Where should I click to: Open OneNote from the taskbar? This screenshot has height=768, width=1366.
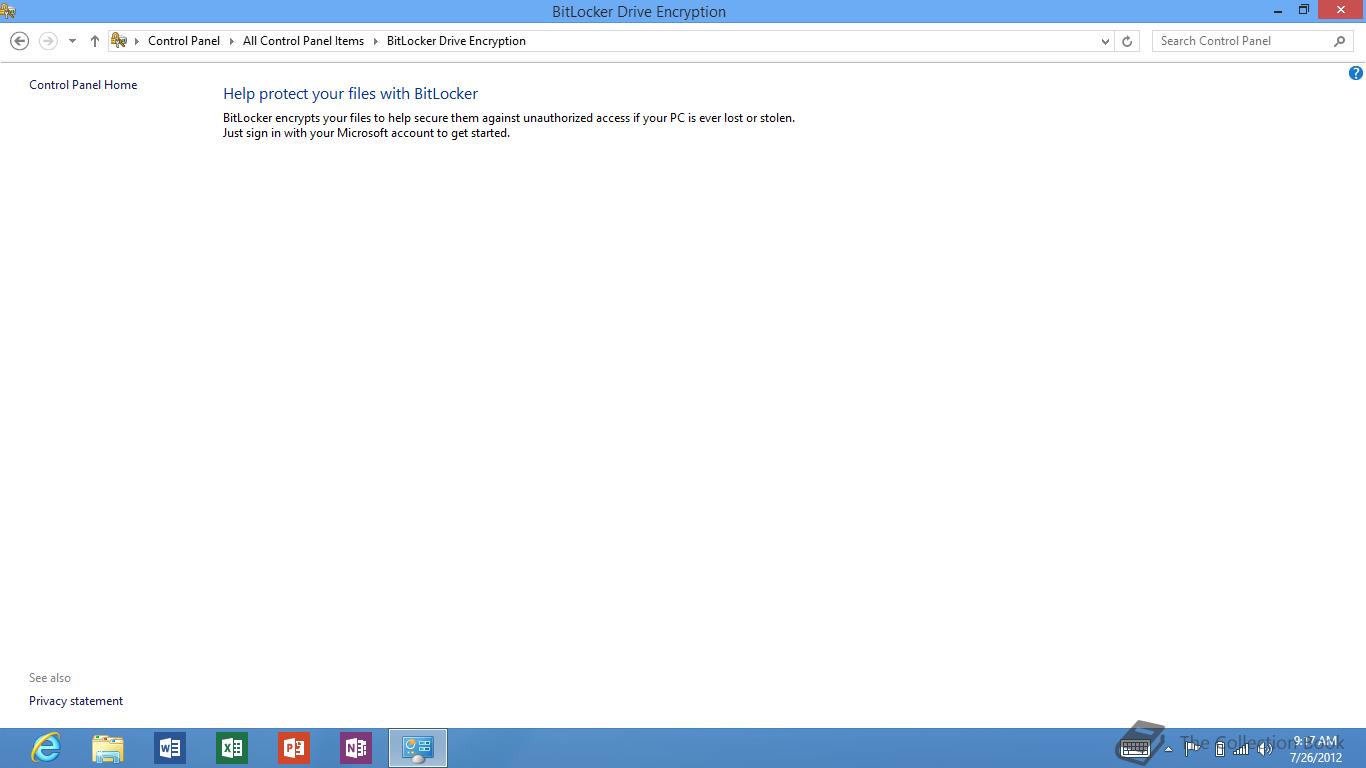point(356,748)
